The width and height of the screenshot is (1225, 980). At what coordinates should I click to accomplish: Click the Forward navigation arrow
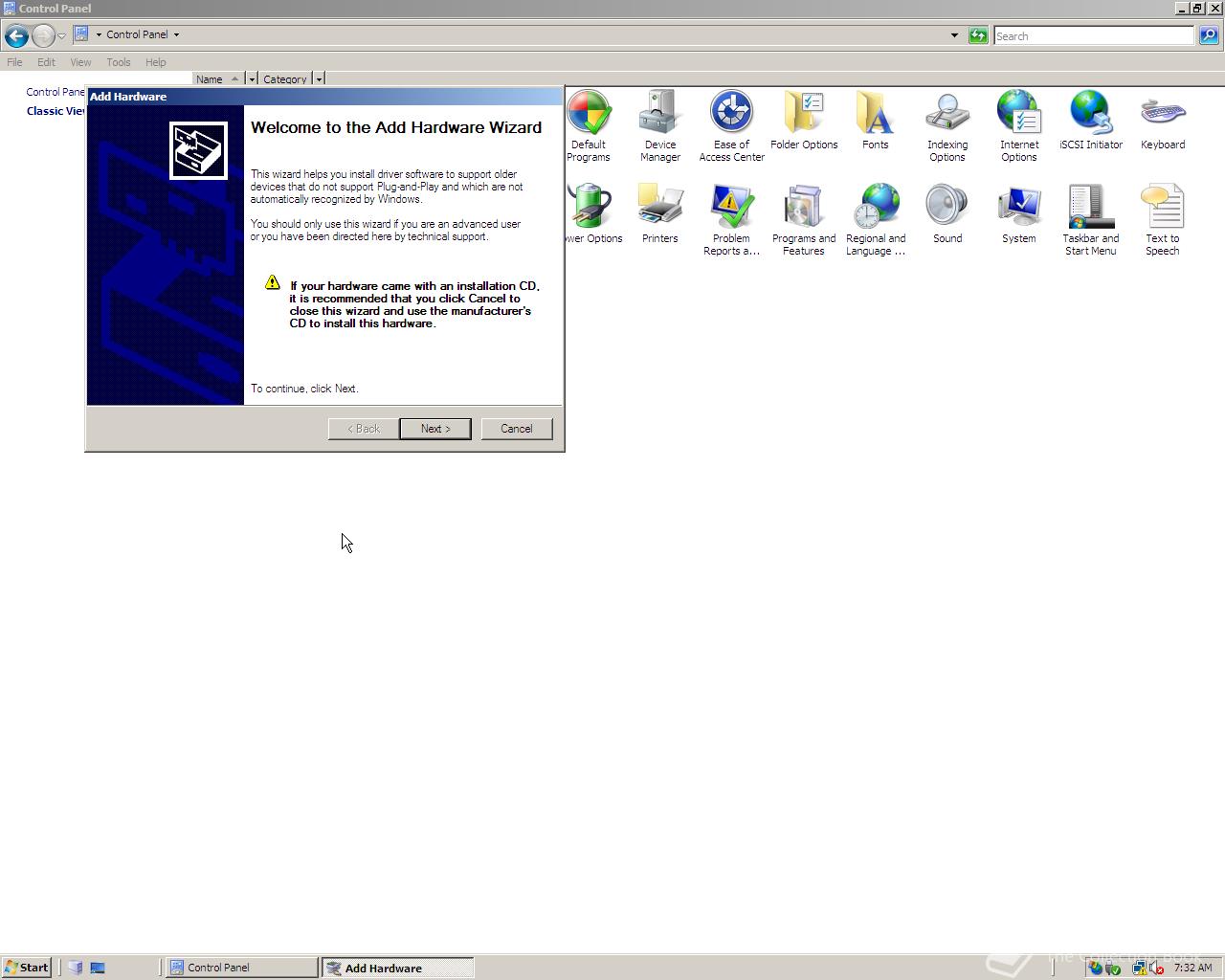coord(43,35)
